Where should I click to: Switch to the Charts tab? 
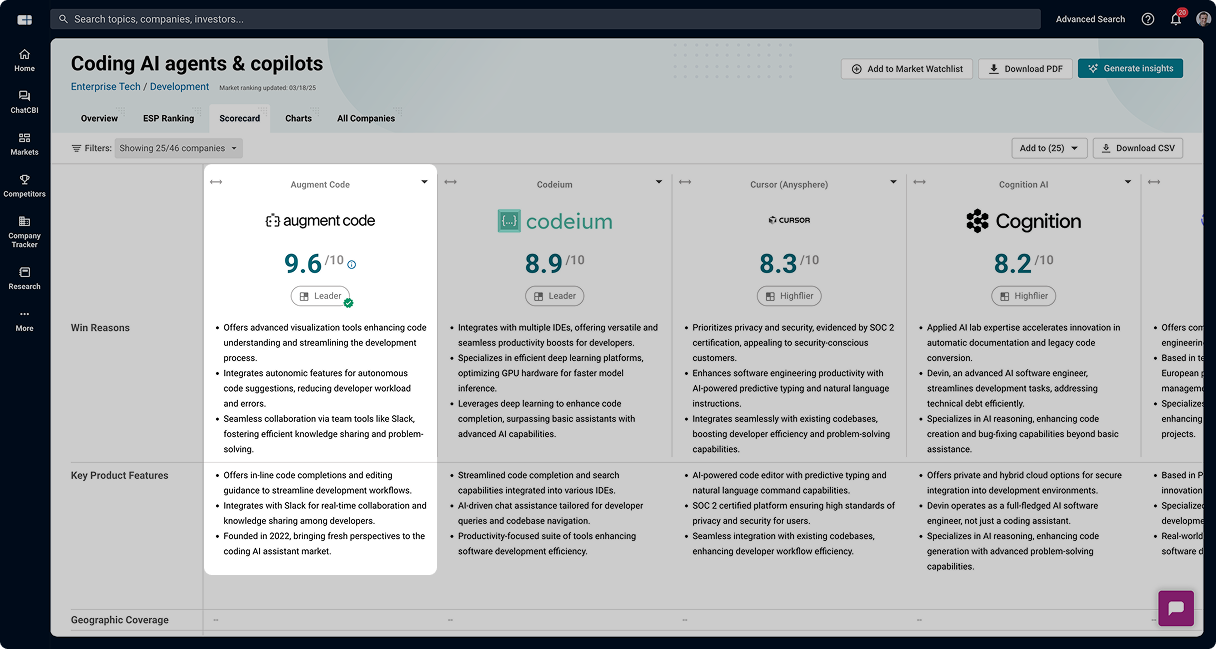[298, 118]
